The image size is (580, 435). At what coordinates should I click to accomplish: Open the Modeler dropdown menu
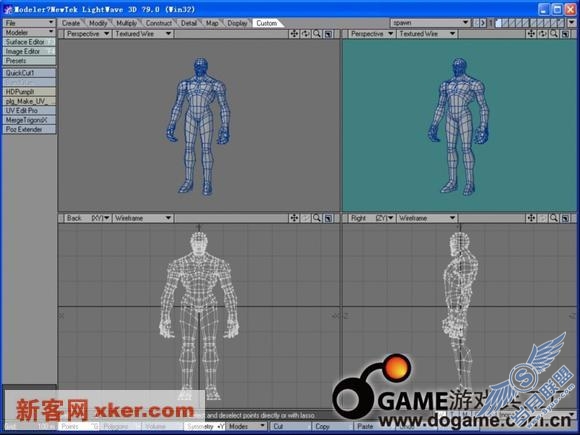pyautogui.click(x=29, y=33)
